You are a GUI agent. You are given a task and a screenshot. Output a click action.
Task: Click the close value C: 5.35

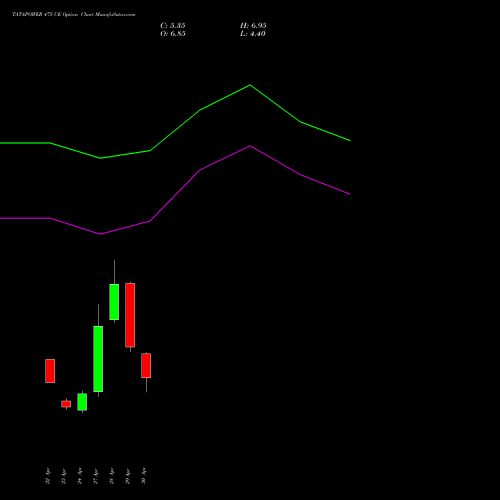pos(173,26)
